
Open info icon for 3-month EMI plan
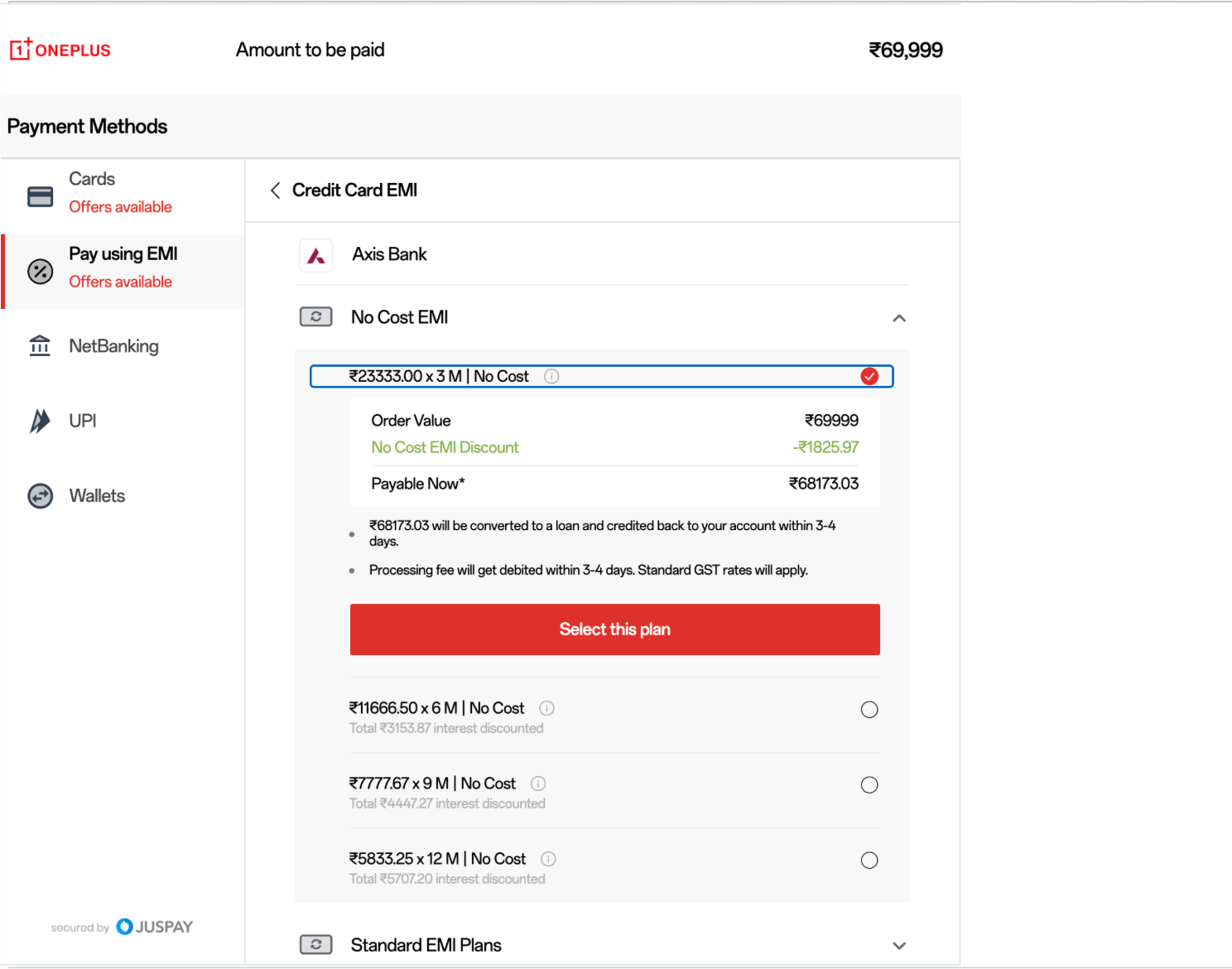pos(551,377)
